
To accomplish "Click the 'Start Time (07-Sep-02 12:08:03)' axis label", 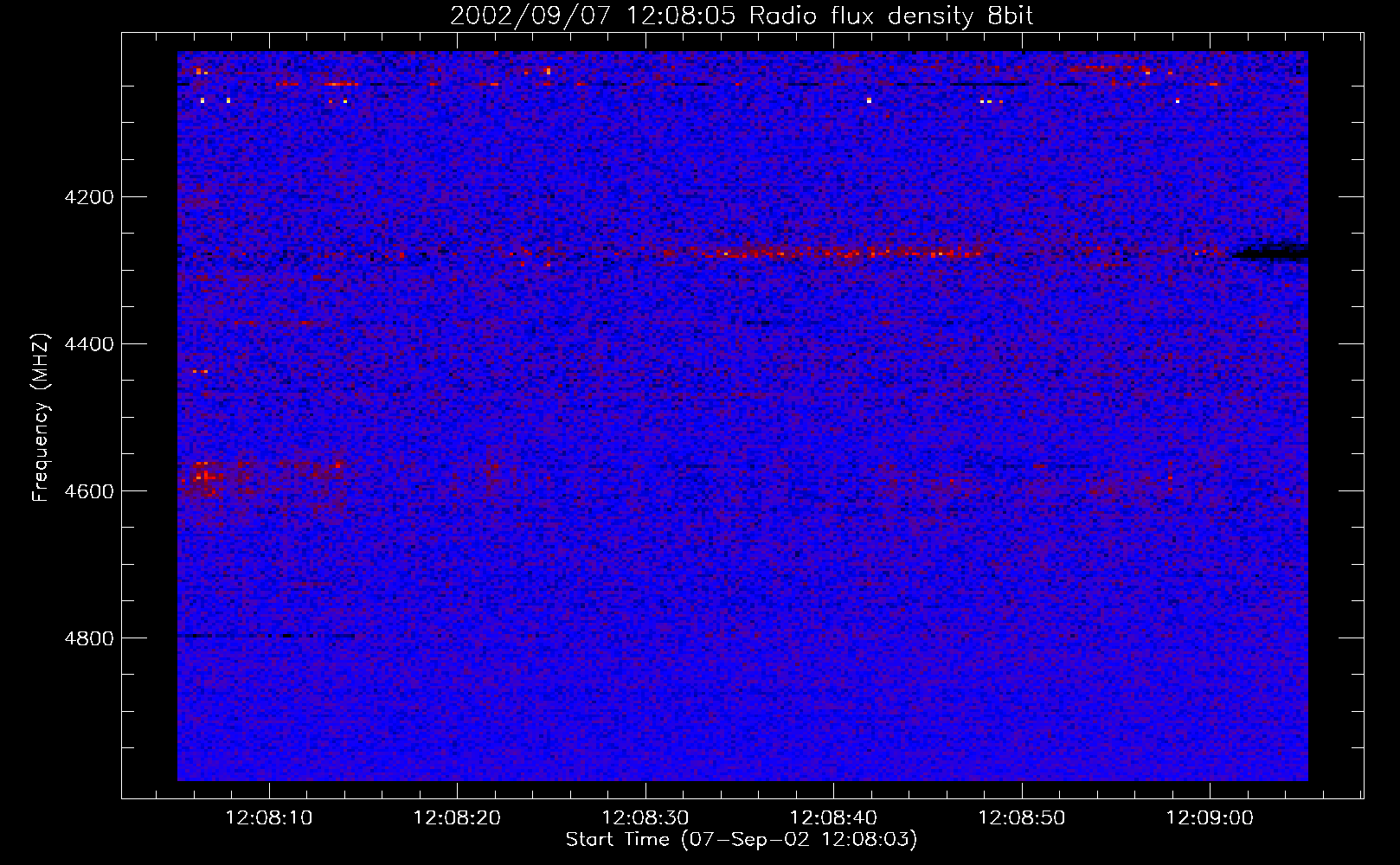I will (742, 839).
